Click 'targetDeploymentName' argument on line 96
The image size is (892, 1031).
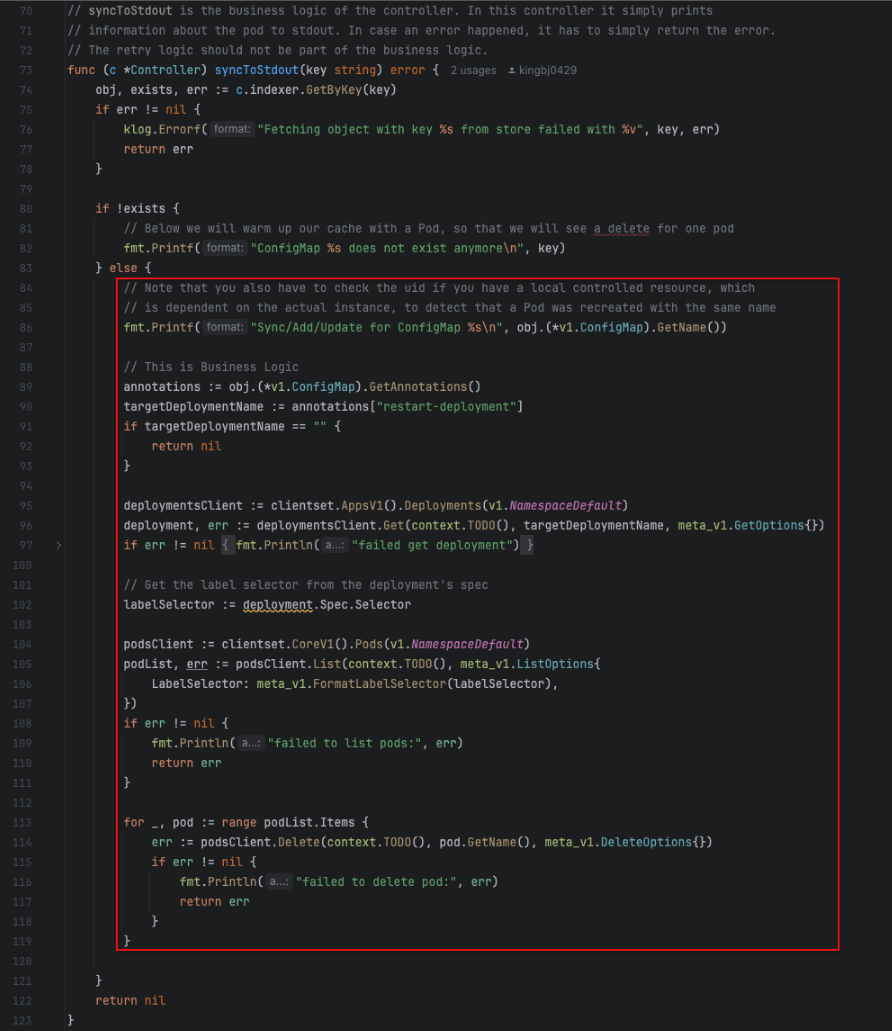coord(593,525)
